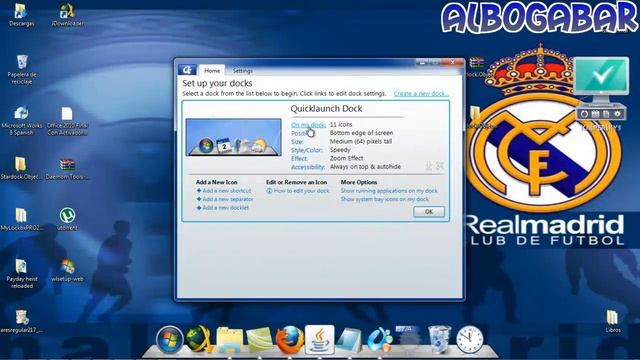Click the faded weather docklet on the dock
Screen dimensions: 640x360
point(408,339)
